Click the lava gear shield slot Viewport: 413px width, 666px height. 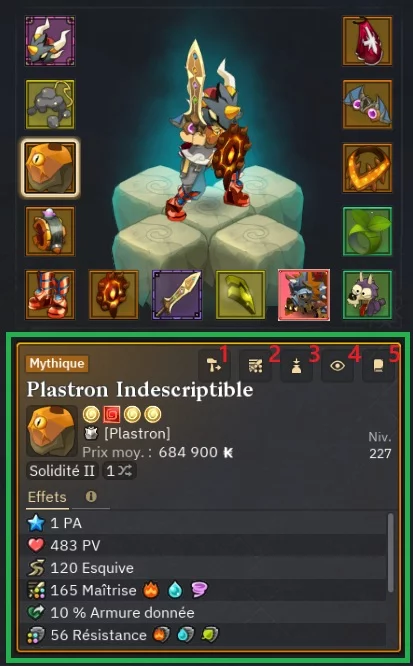pos(113,295)
